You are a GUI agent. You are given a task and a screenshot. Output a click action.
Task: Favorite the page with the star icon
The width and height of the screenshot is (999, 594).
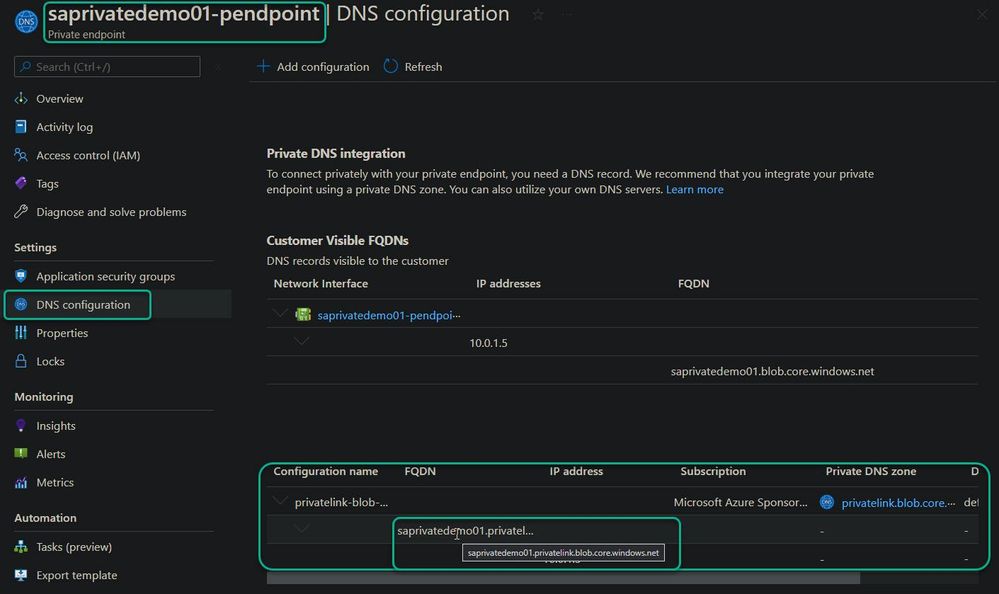coord(538,14)
